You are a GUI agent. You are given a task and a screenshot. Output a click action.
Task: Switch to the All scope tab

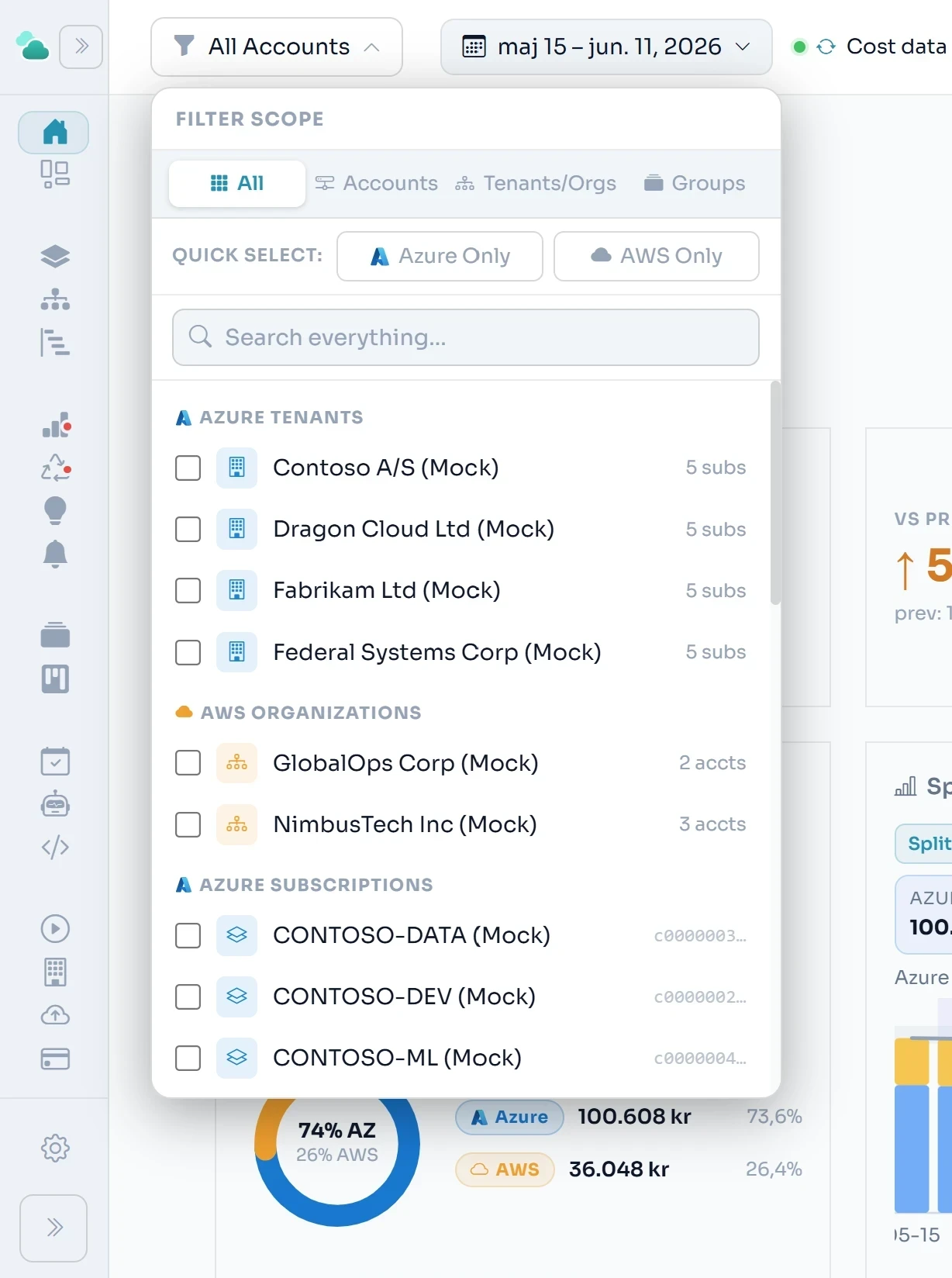click(237, 183)
